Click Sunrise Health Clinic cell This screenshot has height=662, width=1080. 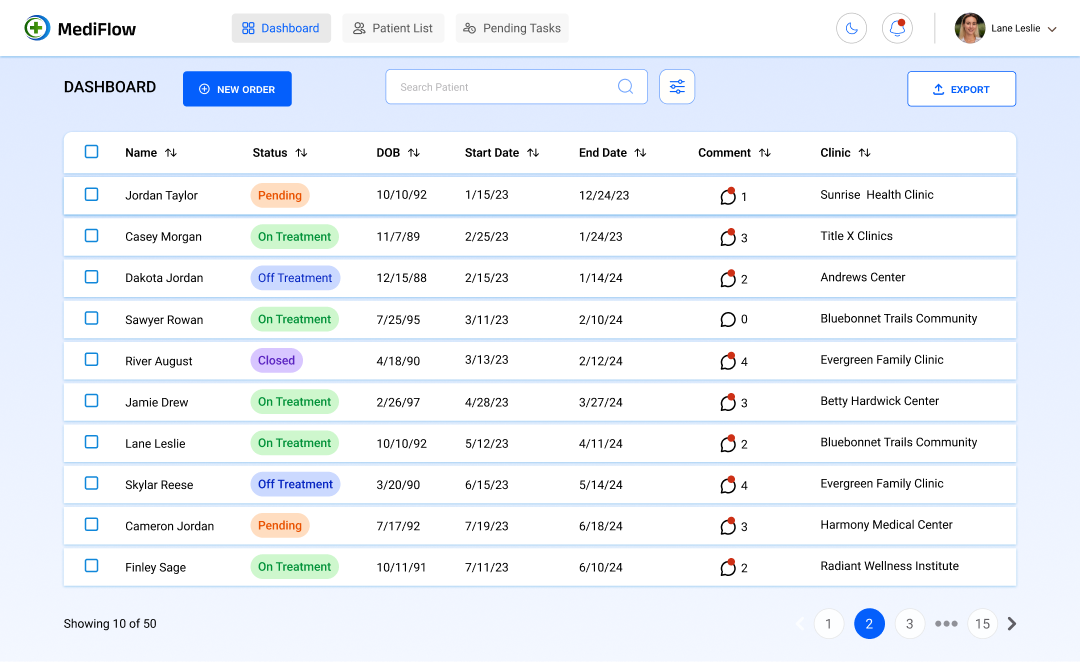877,195
